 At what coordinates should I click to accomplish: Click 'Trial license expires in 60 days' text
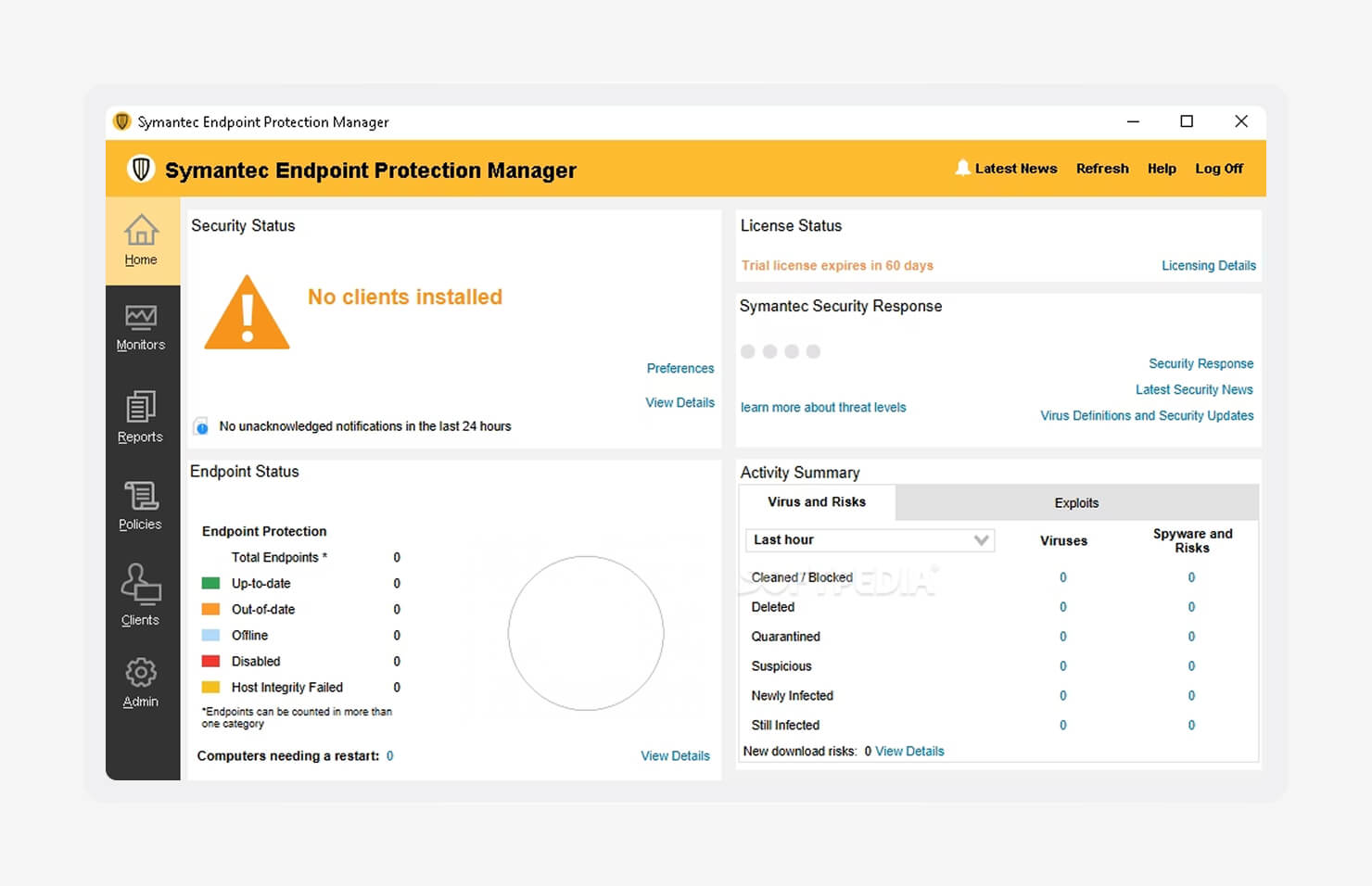(x=837, y=265)
